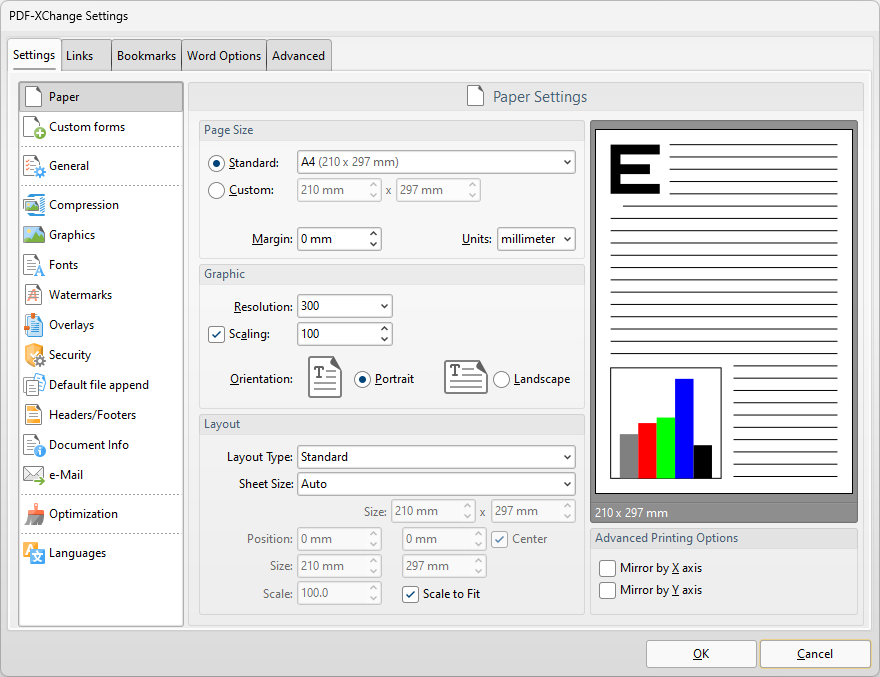Screen dimensions: 880x677
Task: Click the Margin input field
Action: [x=332, y=239]
